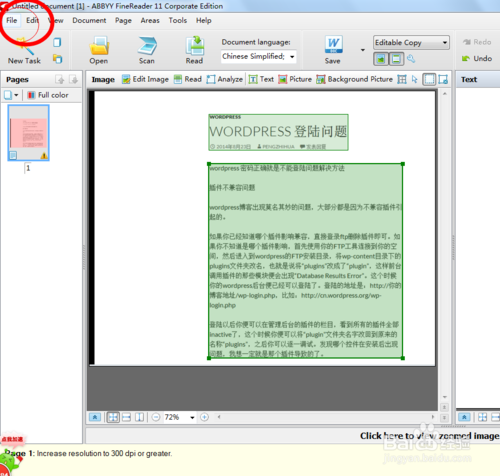Select the Text area tool
500x476 pixels.
(x=261, y=79)
